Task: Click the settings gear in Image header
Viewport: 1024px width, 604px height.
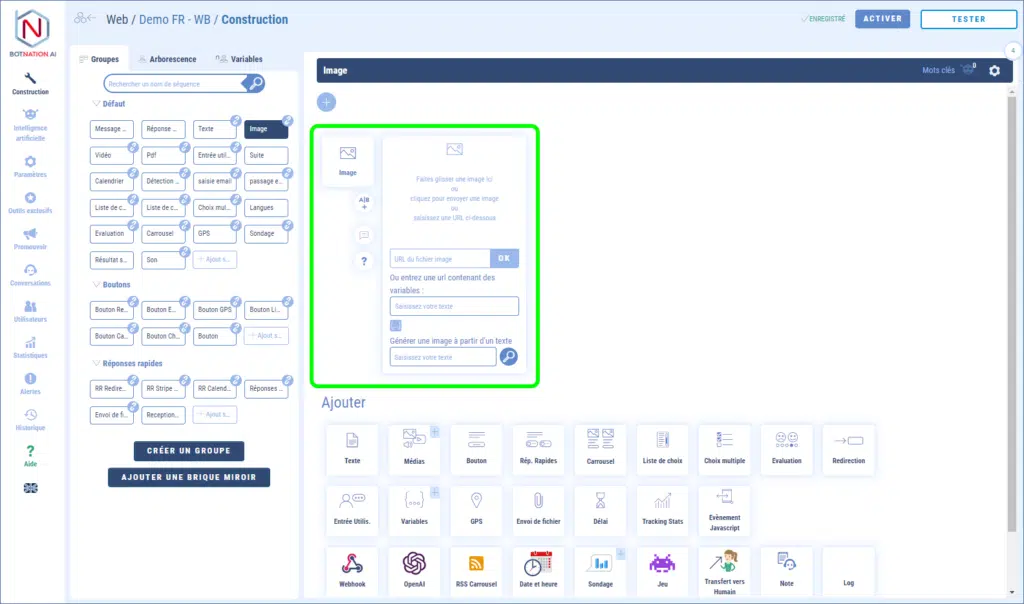Action: (994, 71)
